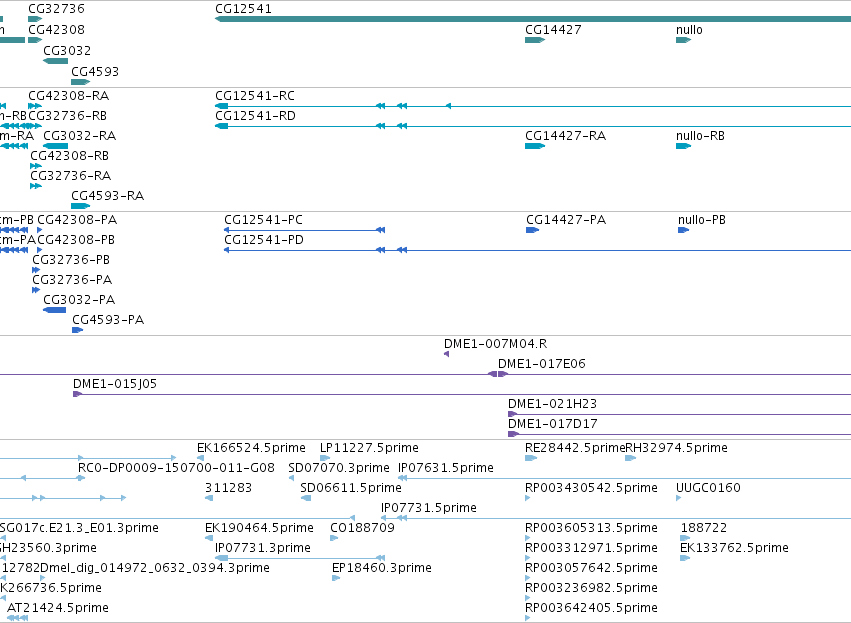The height and width of the screenshot is (623, 851).
Task: Click the DME1-017E06 label
Action: click(542, 364)
